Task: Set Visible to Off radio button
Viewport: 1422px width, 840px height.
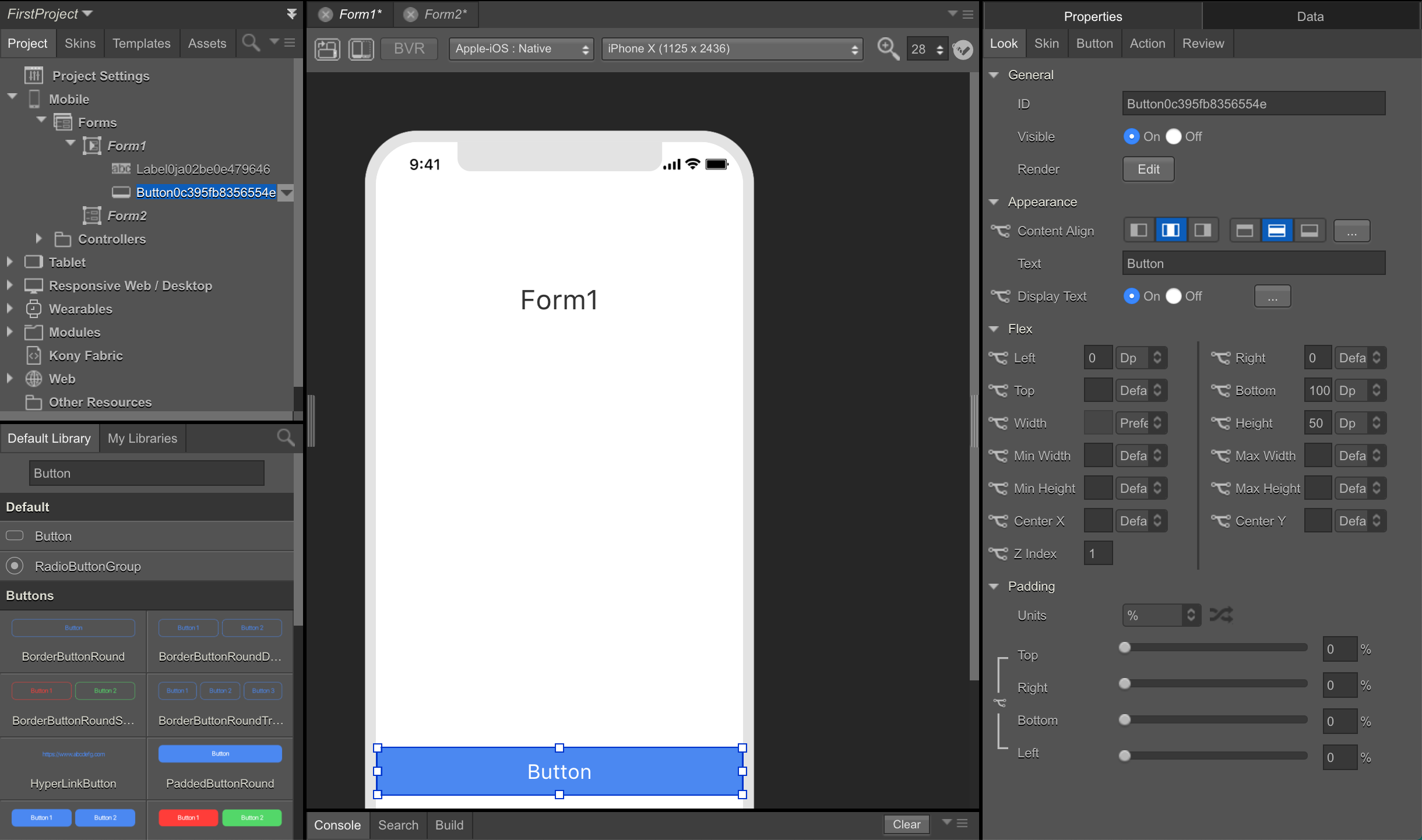Action: 1174,136
